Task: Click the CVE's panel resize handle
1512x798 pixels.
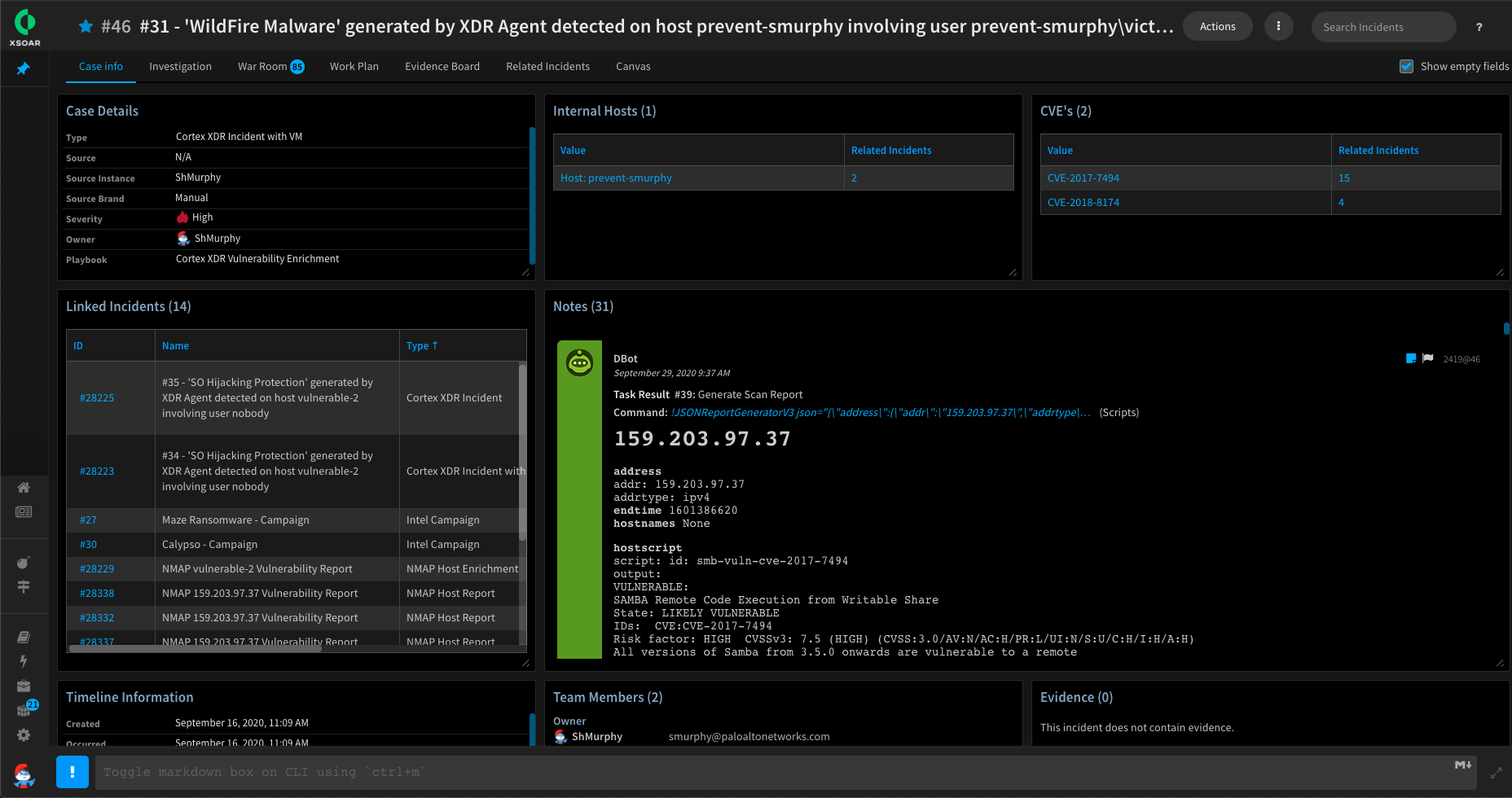Action: [1500, 273]
